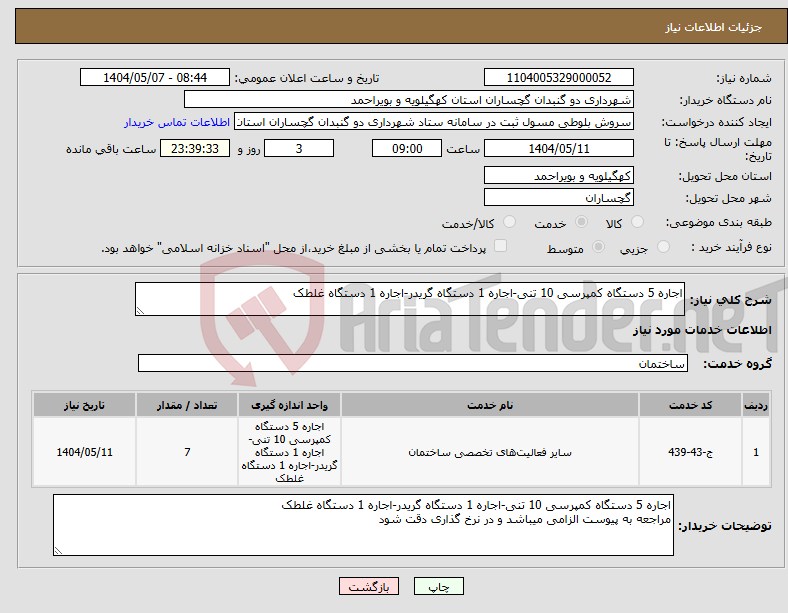Select the کالا/خدمت radio button
Screen dimensions: 788x613
(x=510, y=222)
